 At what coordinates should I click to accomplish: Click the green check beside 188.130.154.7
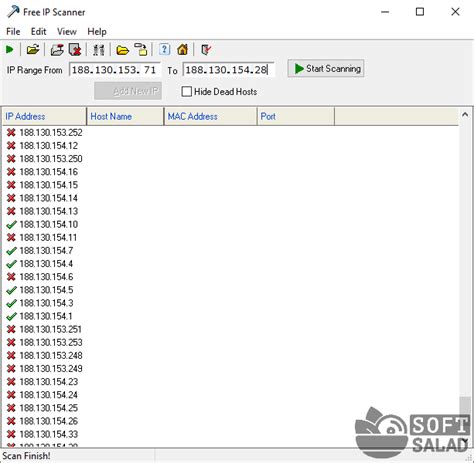[x=11, y=251]
